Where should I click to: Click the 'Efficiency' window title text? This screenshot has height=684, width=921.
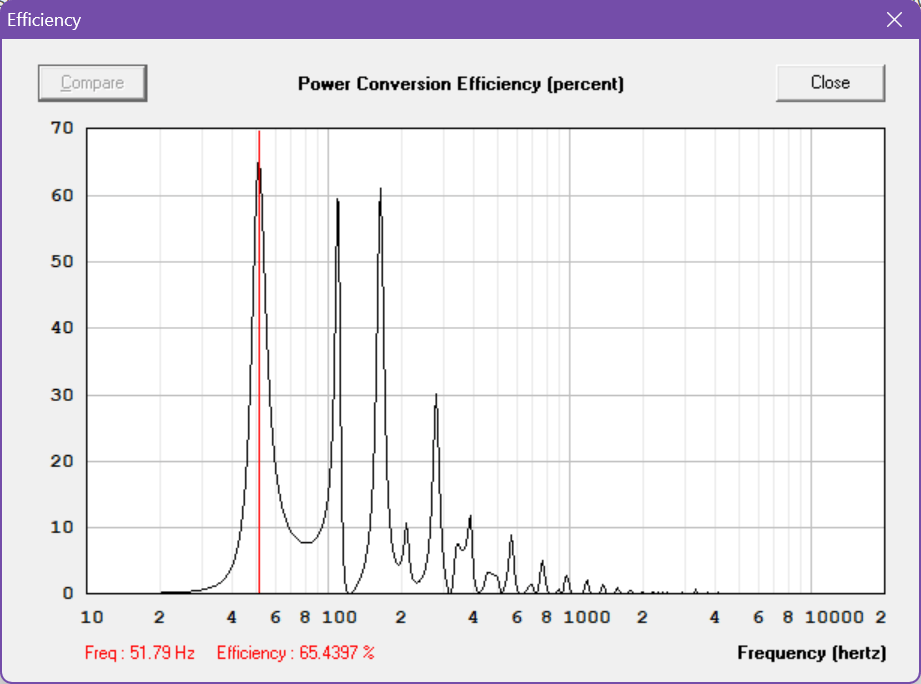pyautogui.click(x=44, y=20)
